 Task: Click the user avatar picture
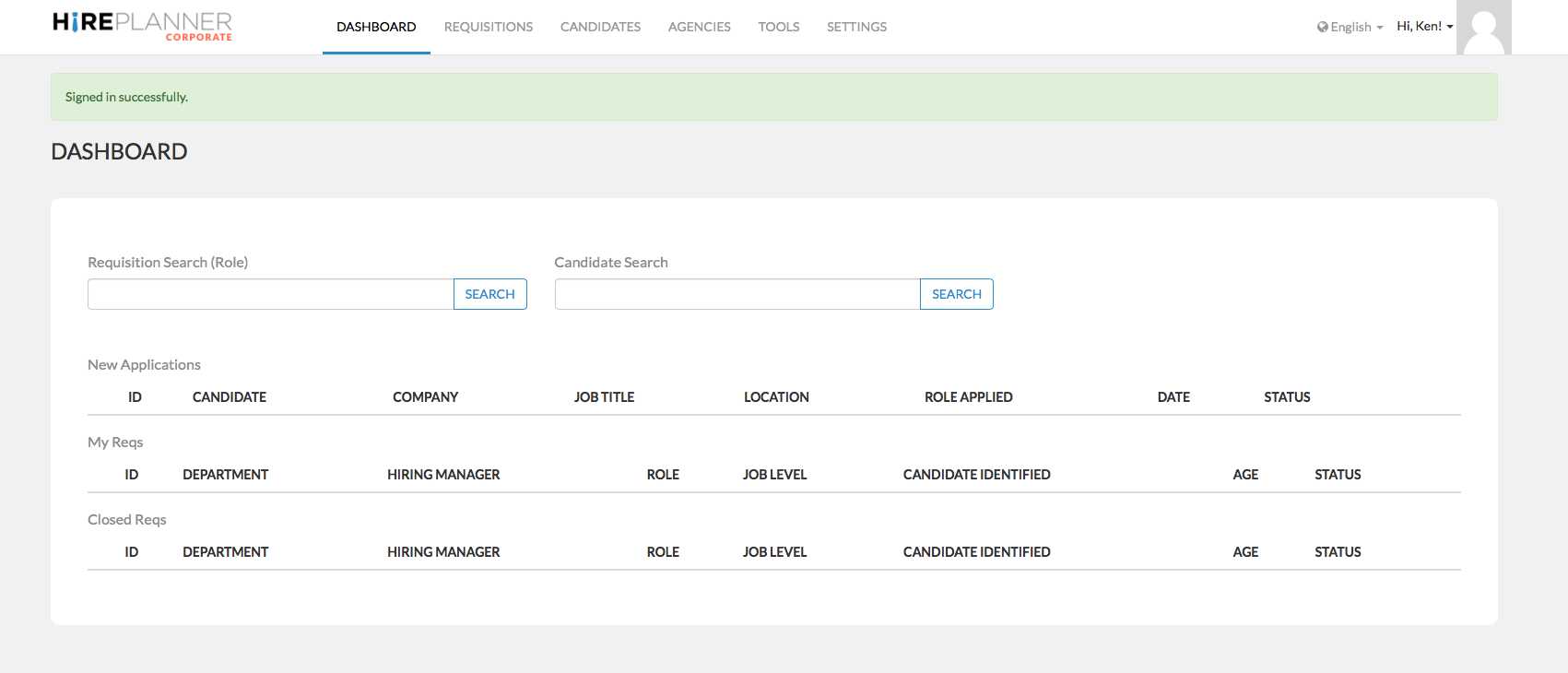[x=1483, y=28]
